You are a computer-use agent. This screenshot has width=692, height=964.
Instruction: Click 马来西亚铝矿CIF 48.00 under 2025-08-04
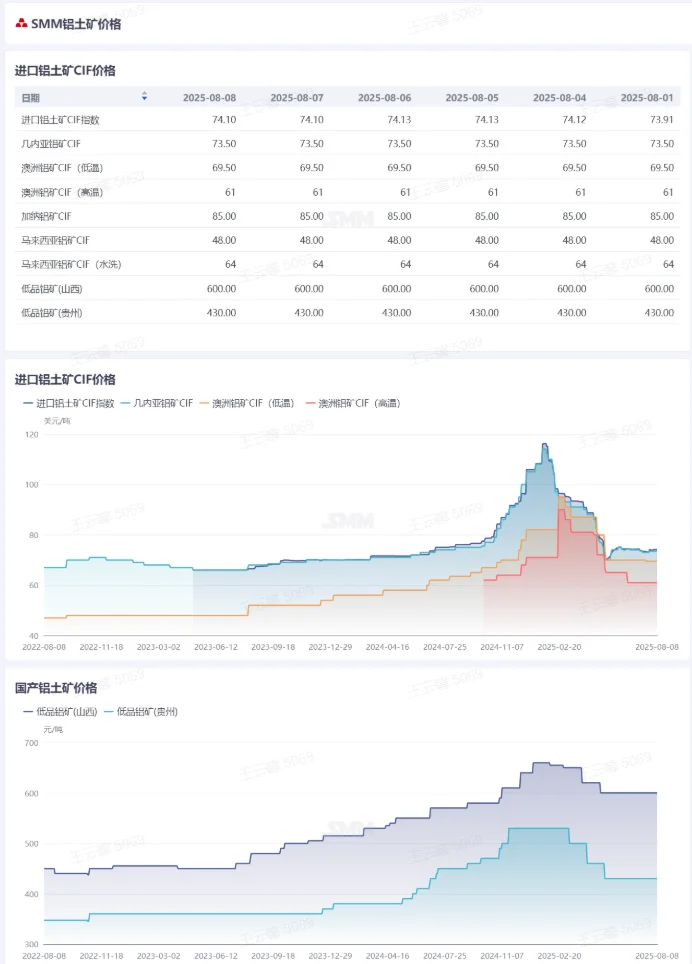pyautogui.click(x=574, y=240)
